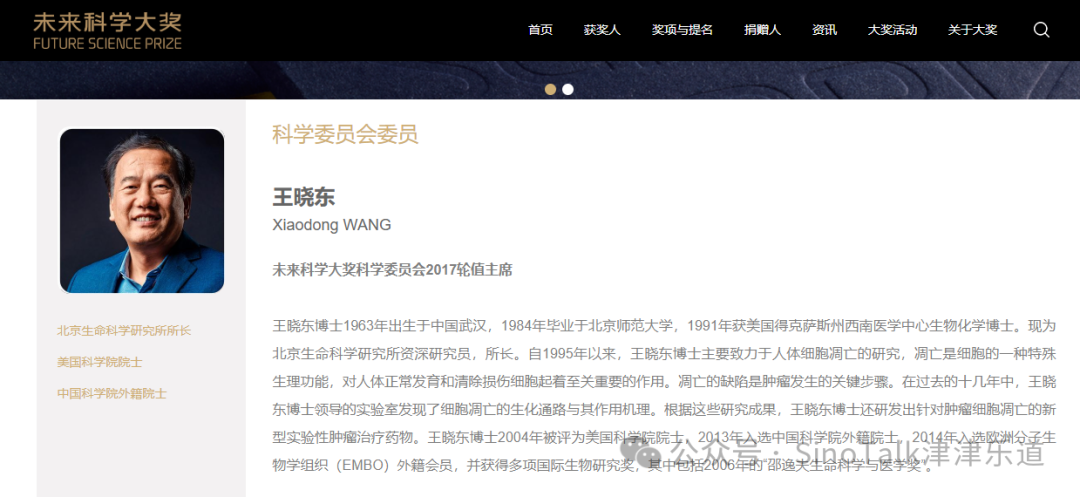
Task: Click the heading 科学委员会委员
Action: pyautogui.click(x=345, y=134)
